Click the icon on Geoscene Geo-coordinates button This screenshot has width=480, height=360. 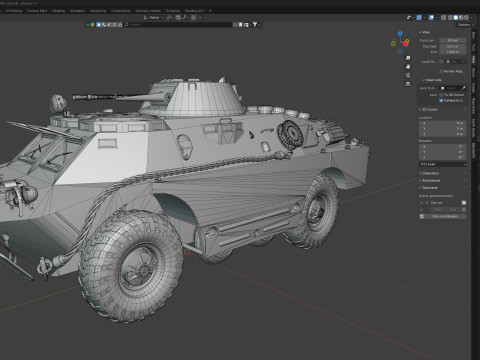[422, 216]
